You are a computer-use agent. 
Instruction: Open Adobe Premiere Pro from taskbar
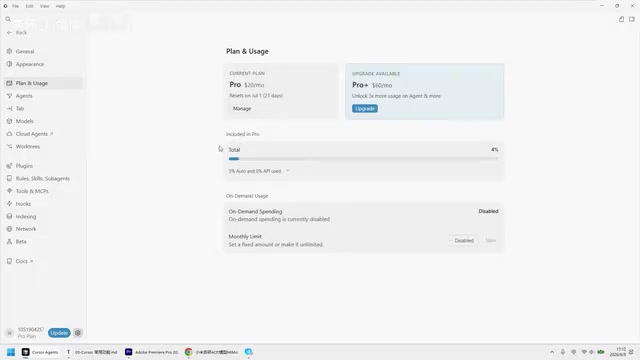pos(152,352)
